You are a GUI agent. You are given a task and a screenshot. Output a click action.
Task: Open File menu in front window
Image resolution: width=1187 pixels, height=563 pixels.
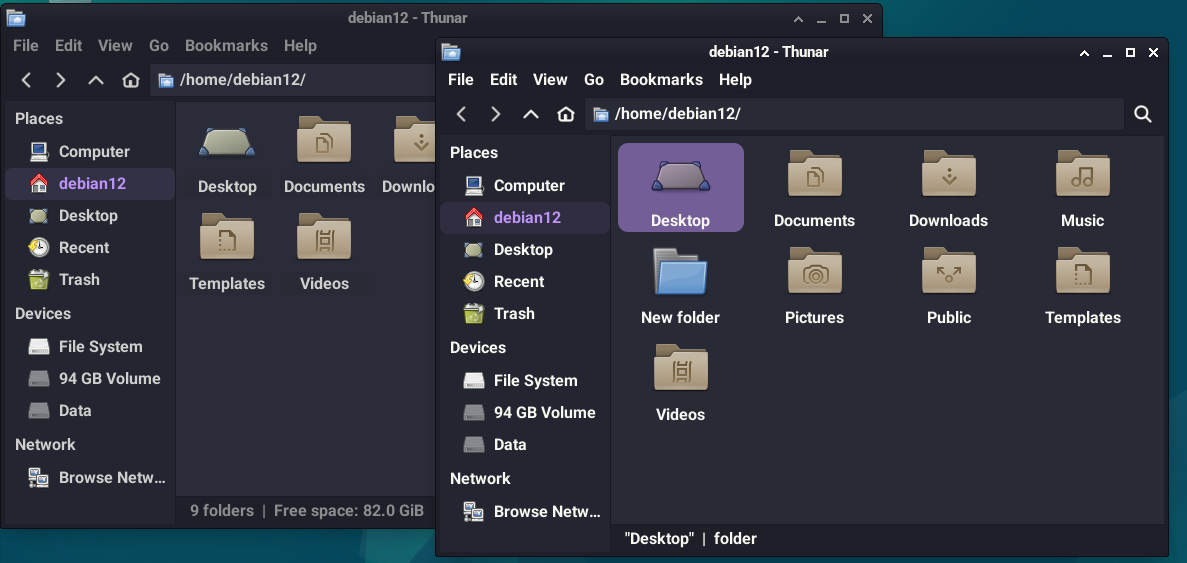coord(460,79)
